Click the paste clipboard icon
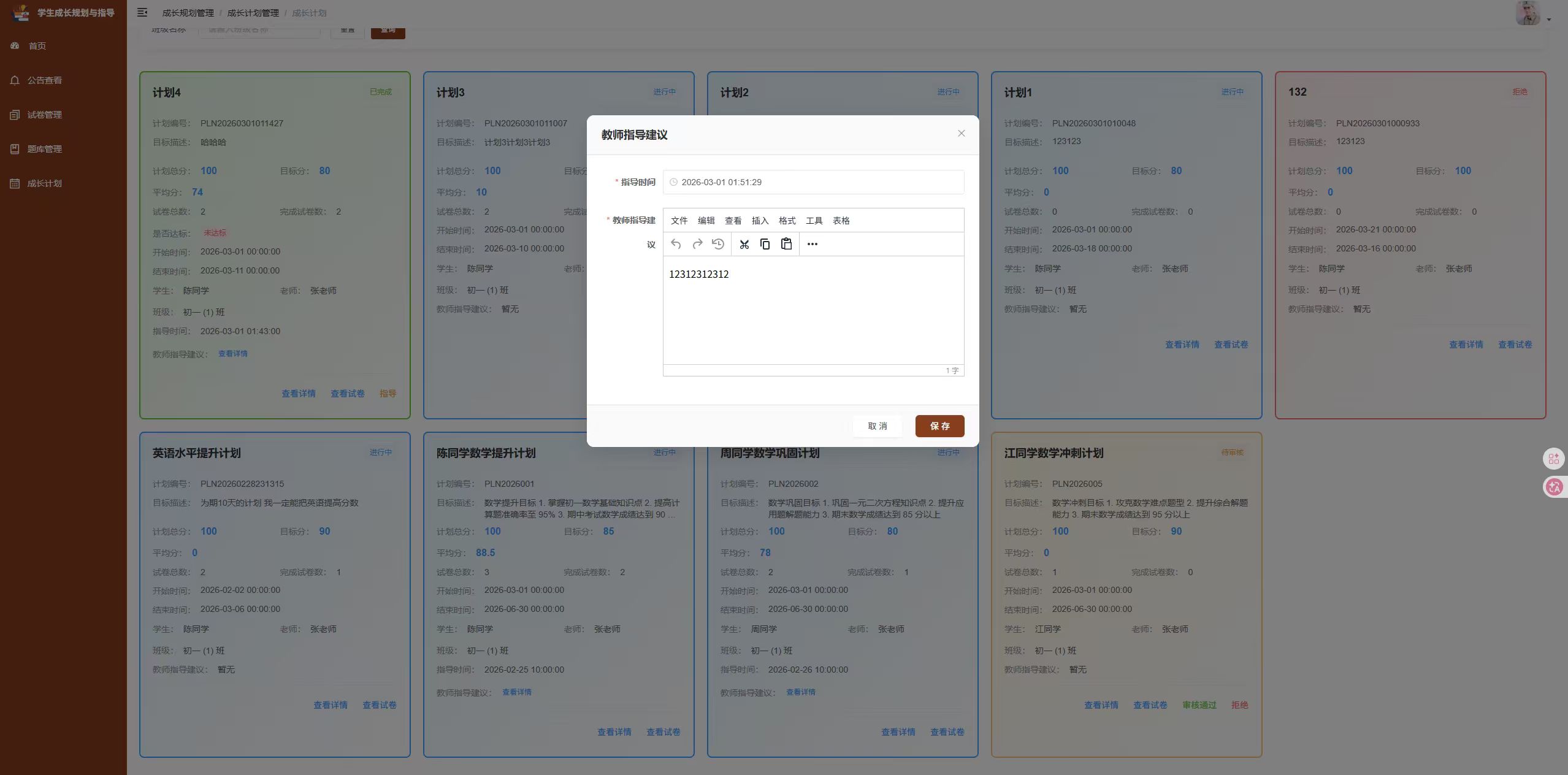1568x775 pixels. (x=786, y=244)
